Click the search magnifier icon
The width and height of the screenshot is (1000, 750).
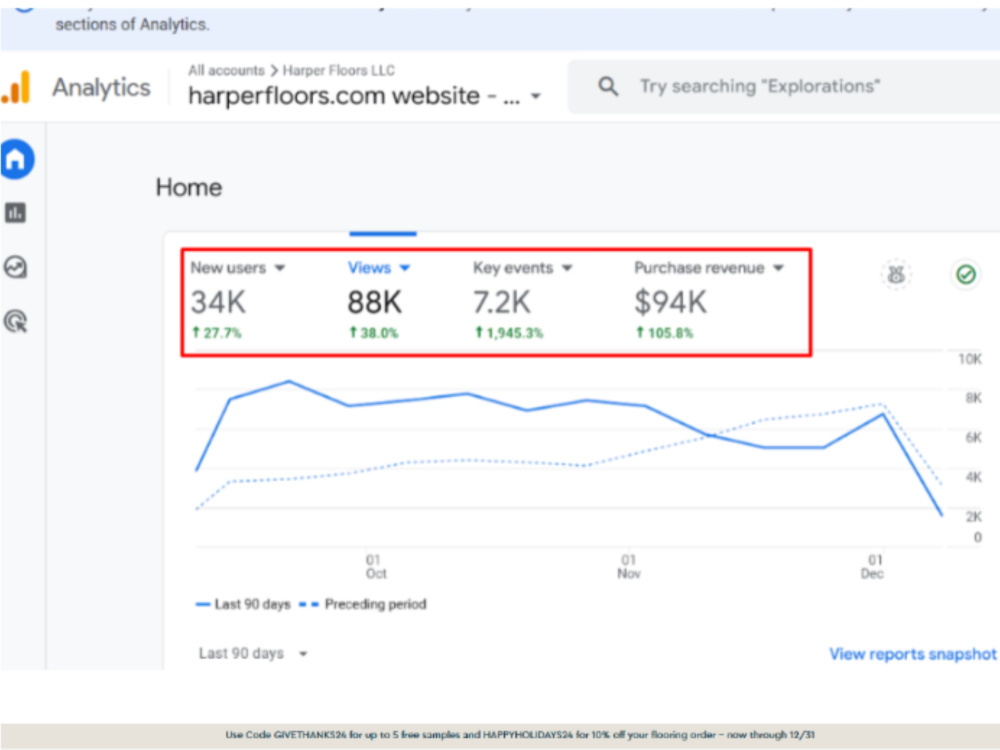coord(608,86)
